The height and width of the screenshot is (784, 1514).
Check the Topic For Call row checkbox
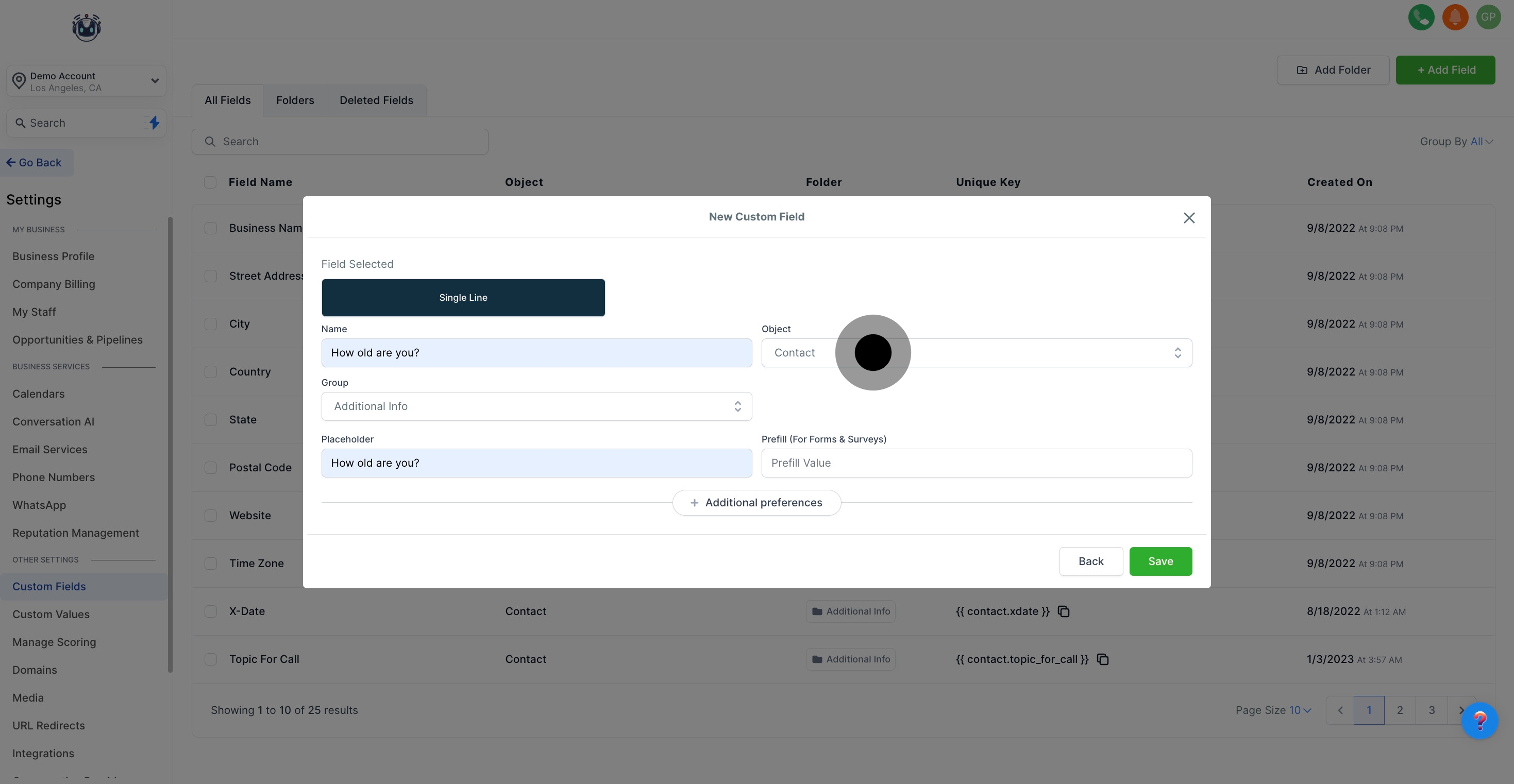coord(210,659)
